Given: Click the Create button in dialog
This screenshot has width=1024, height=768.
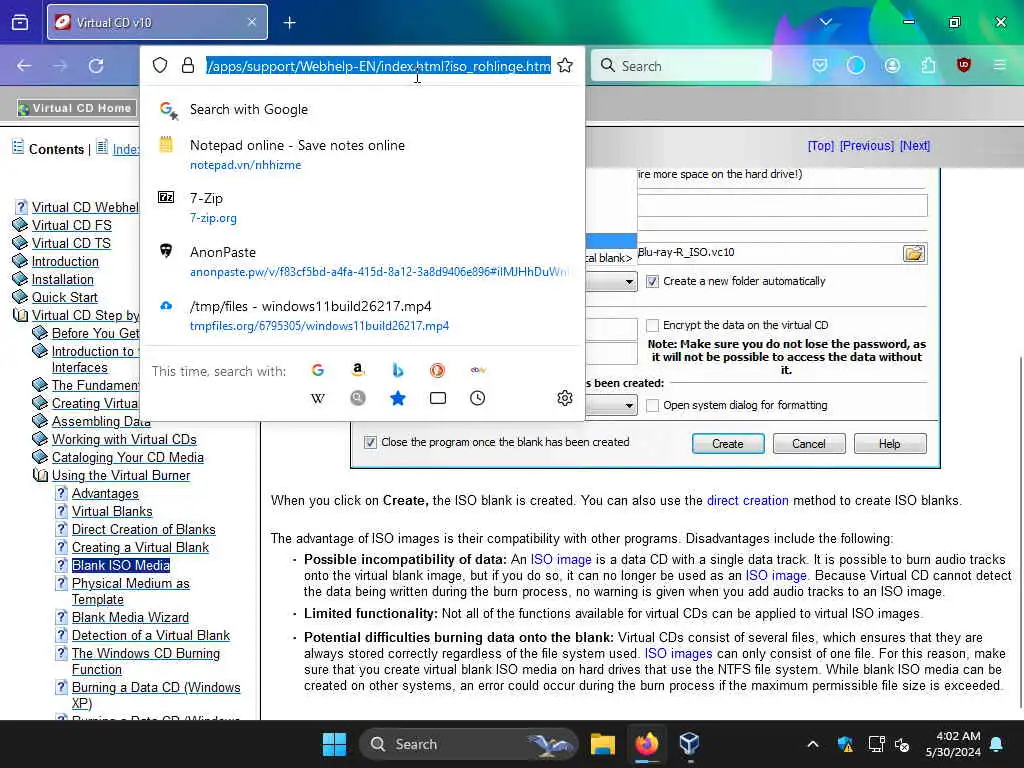Looking at the screenshot, I should 728,444.
